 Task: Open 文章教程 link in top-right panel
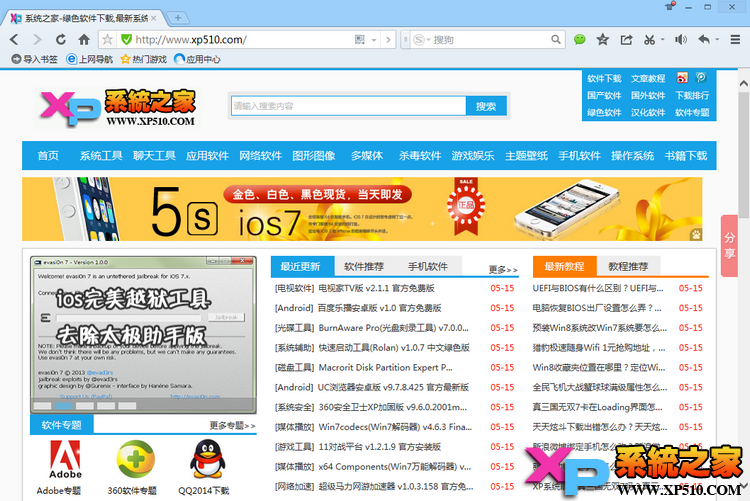click(x=648, y=78)
